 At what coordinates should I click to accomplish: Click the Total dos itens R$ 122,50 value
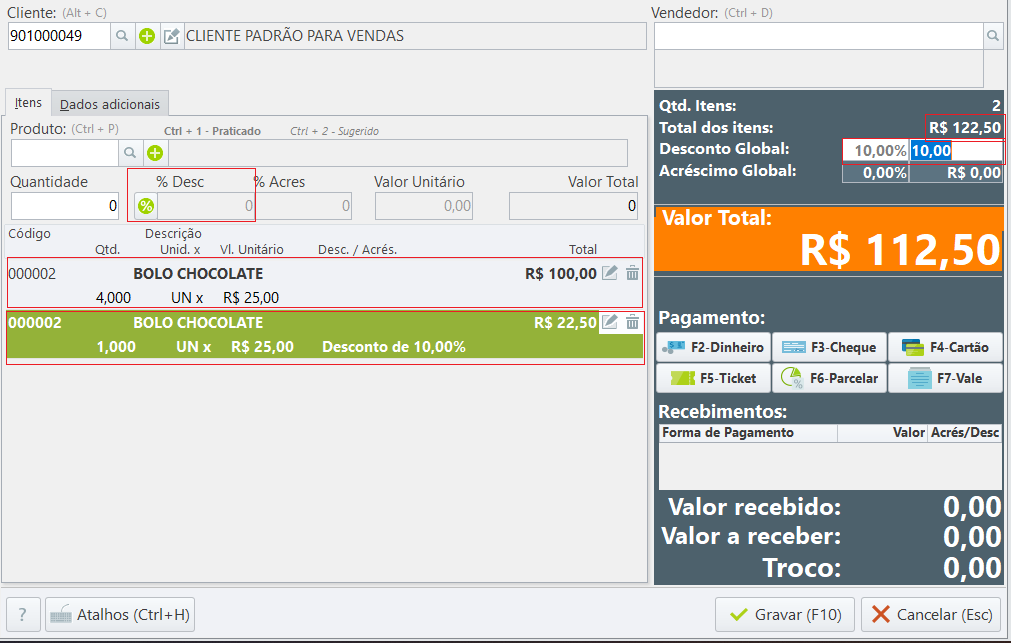(x=965, y=128)
